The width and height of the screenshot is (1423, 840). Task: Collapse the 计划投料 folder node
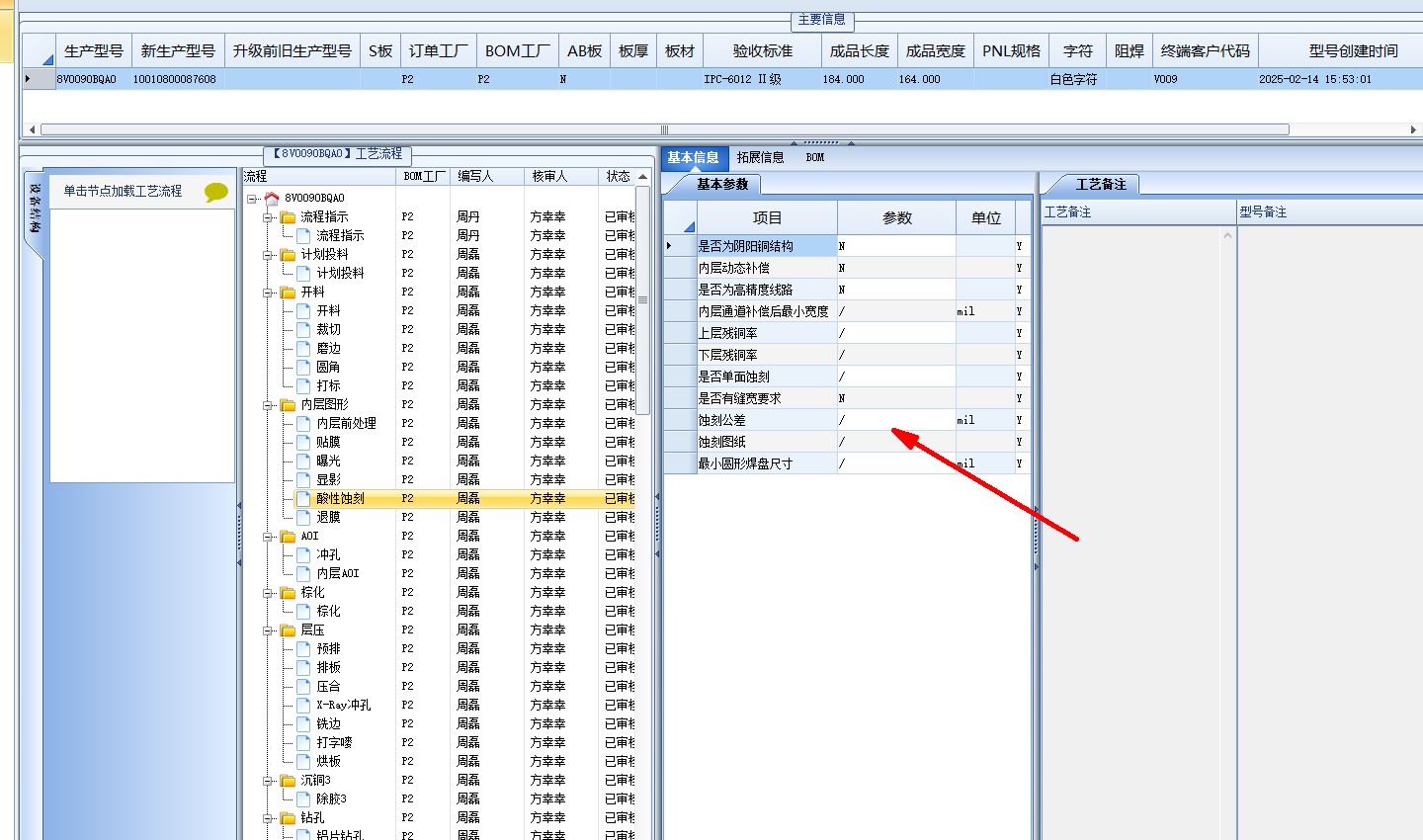tap(268, 254)
